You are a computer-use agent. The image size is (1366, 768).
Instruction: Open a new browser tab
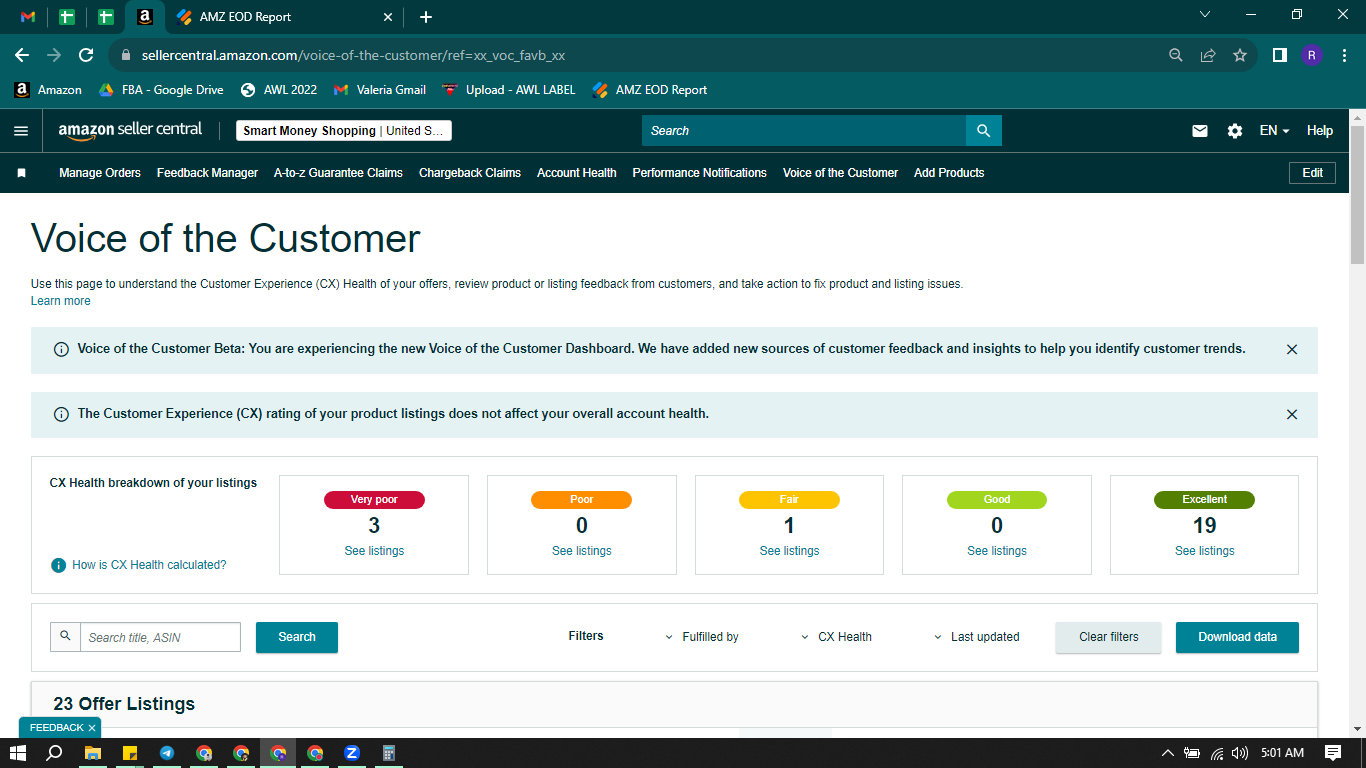click(426, 17)
